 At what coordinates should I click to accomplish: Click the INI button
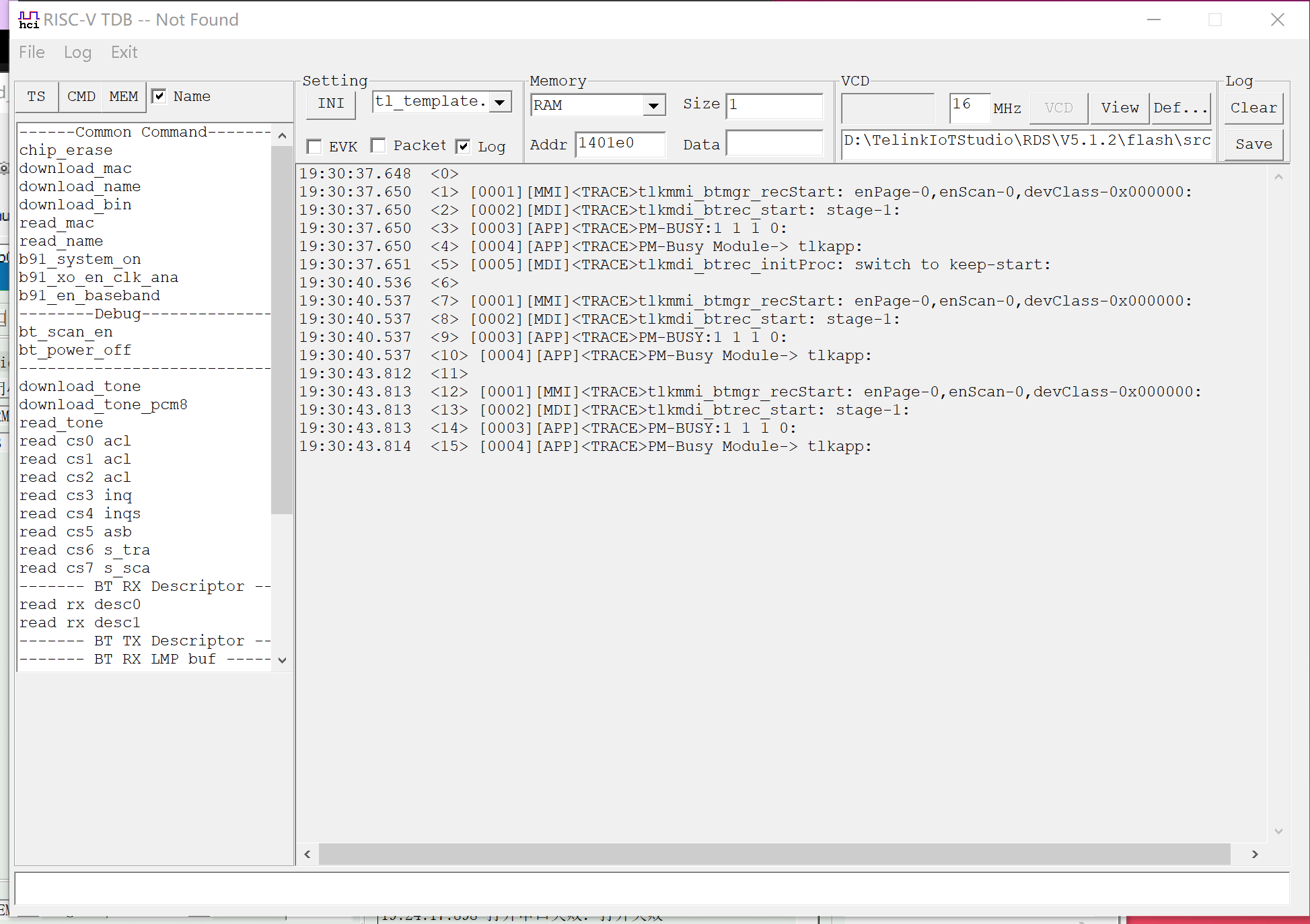click(x=331, y=103)
